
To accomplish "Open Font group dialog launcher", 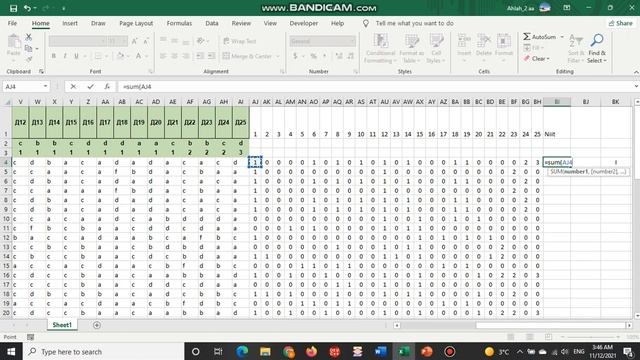I will (151, 71).
